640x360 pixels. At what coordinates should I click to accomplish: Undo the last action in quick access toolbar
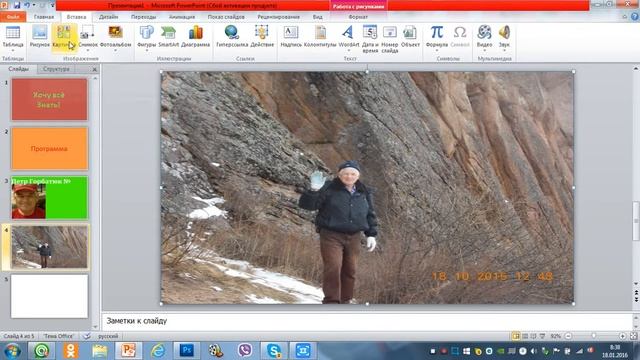coord(27,5)
